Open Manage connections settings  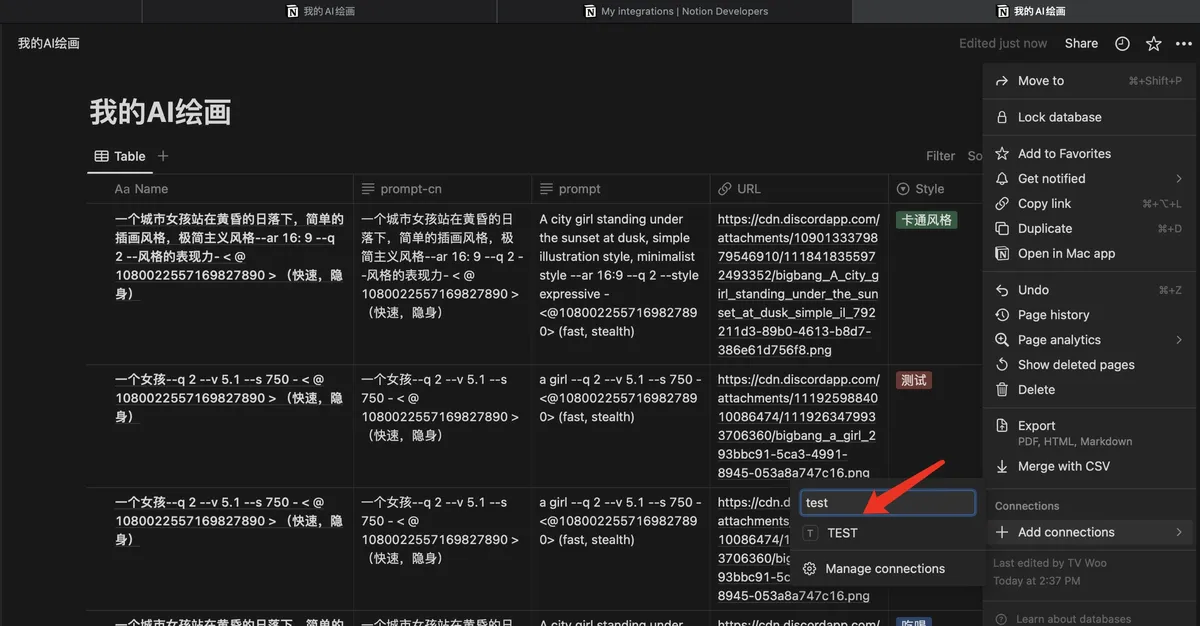click(x=884, y=569)
